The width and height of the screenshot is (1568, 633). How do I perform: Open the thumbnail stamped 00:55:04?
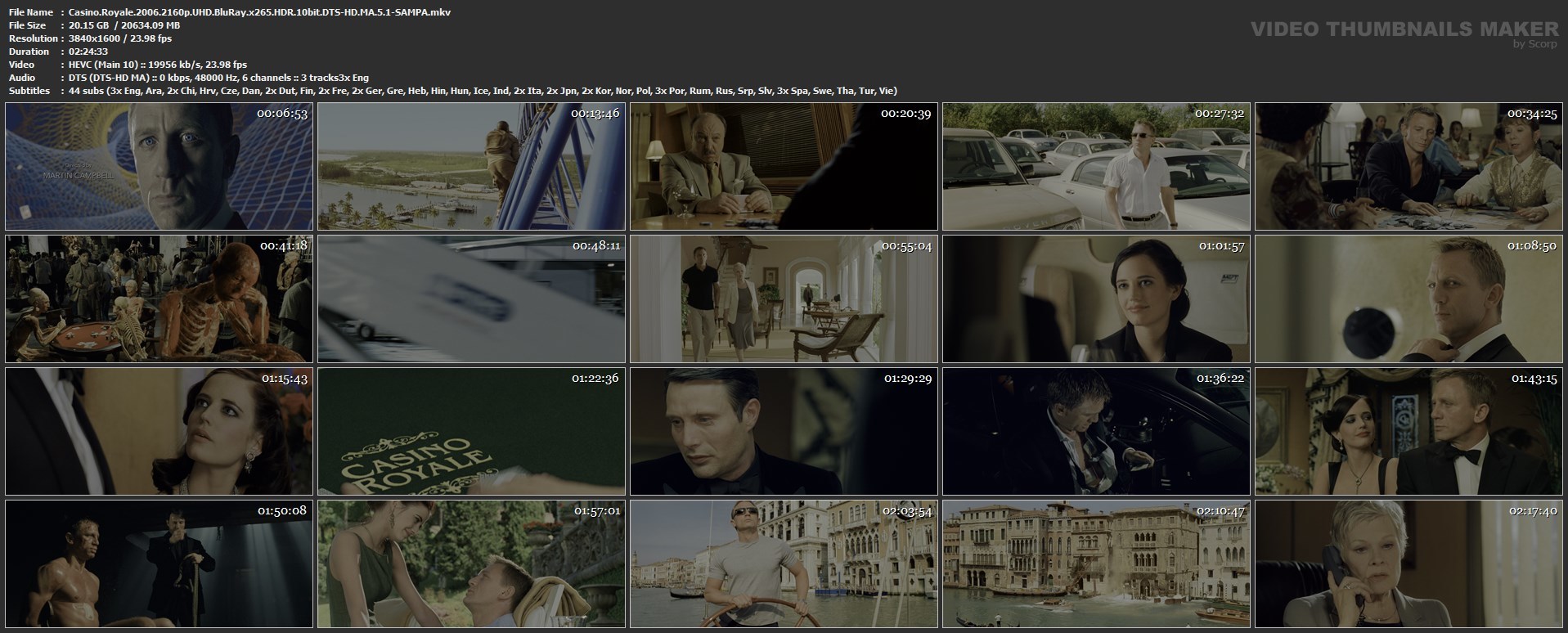[x=784, y=299]
